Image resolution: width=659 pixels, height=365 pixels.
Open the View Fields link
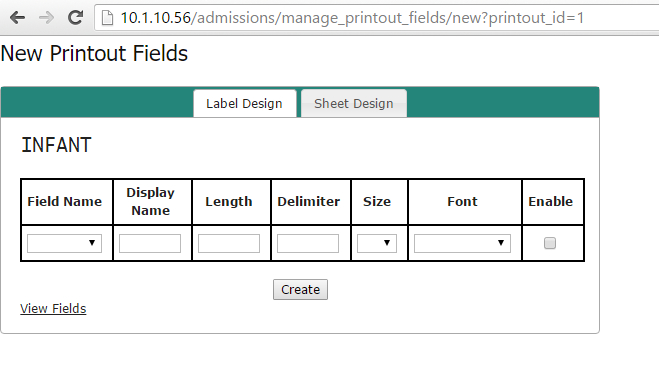click(x=53, y=309)
